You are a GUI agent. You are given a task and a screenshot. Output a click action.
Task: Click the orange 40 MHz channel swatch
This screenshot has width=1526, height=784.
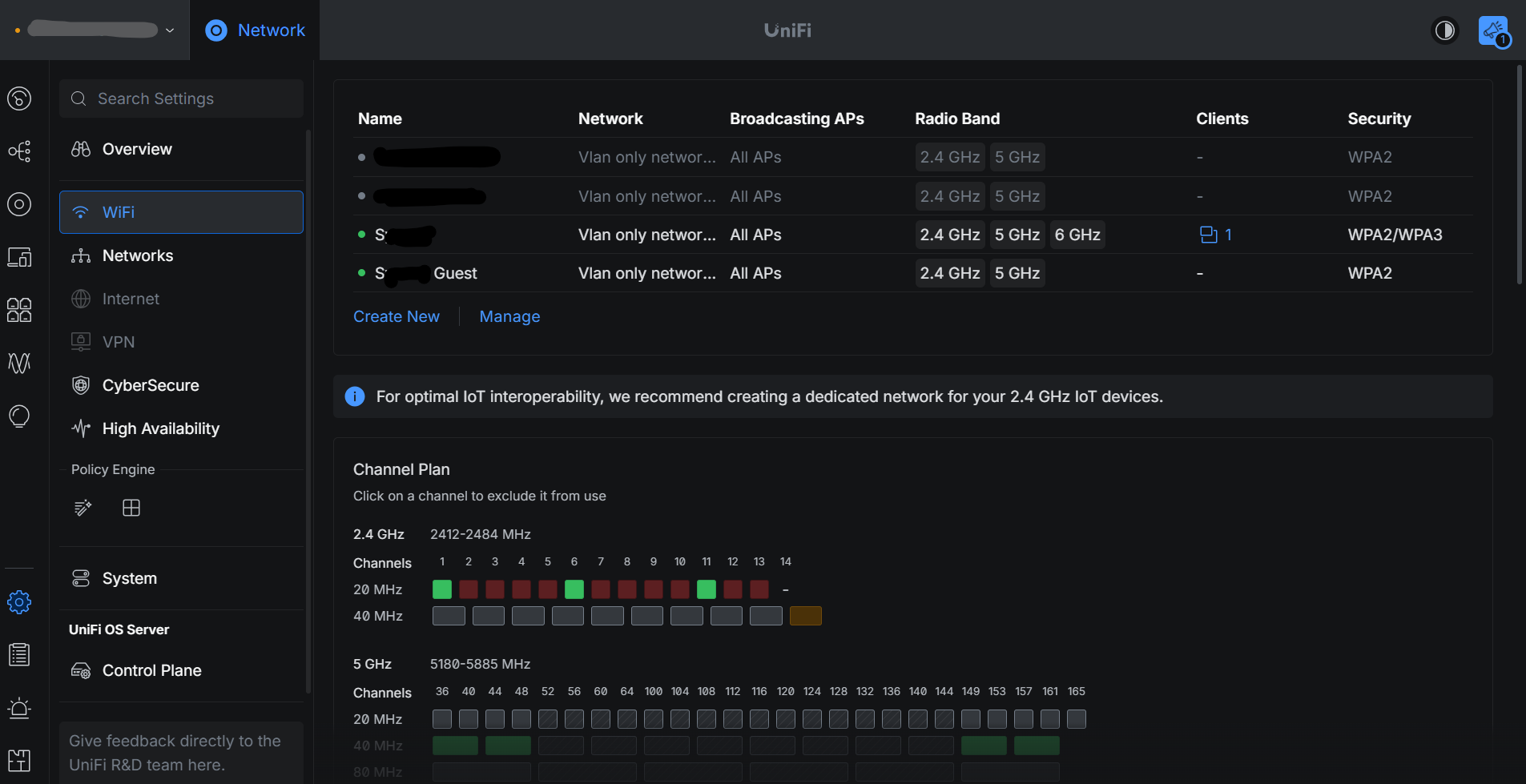tap(806, 616)
